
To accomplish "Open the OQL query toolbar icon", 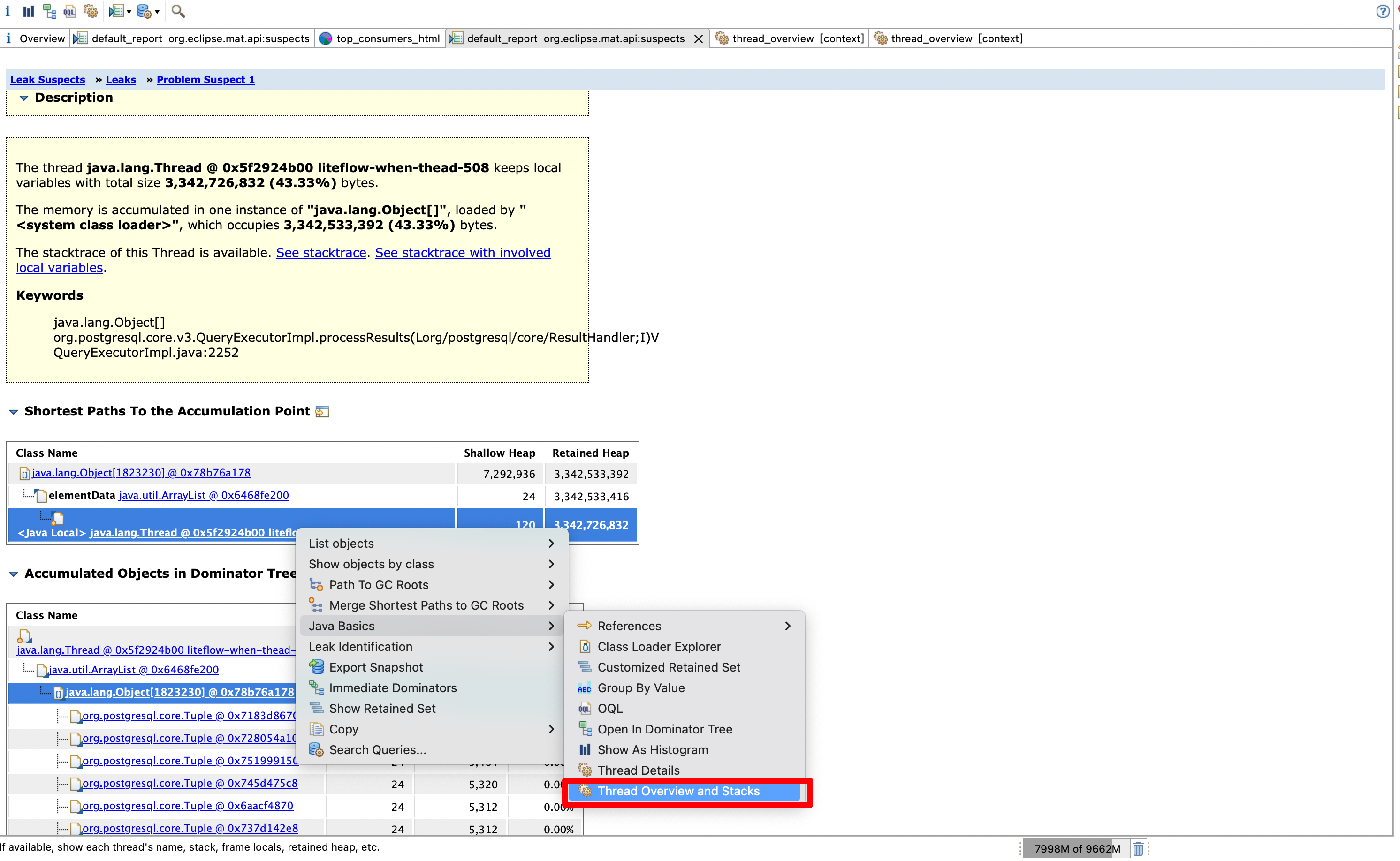I will (x=69, y=11).
